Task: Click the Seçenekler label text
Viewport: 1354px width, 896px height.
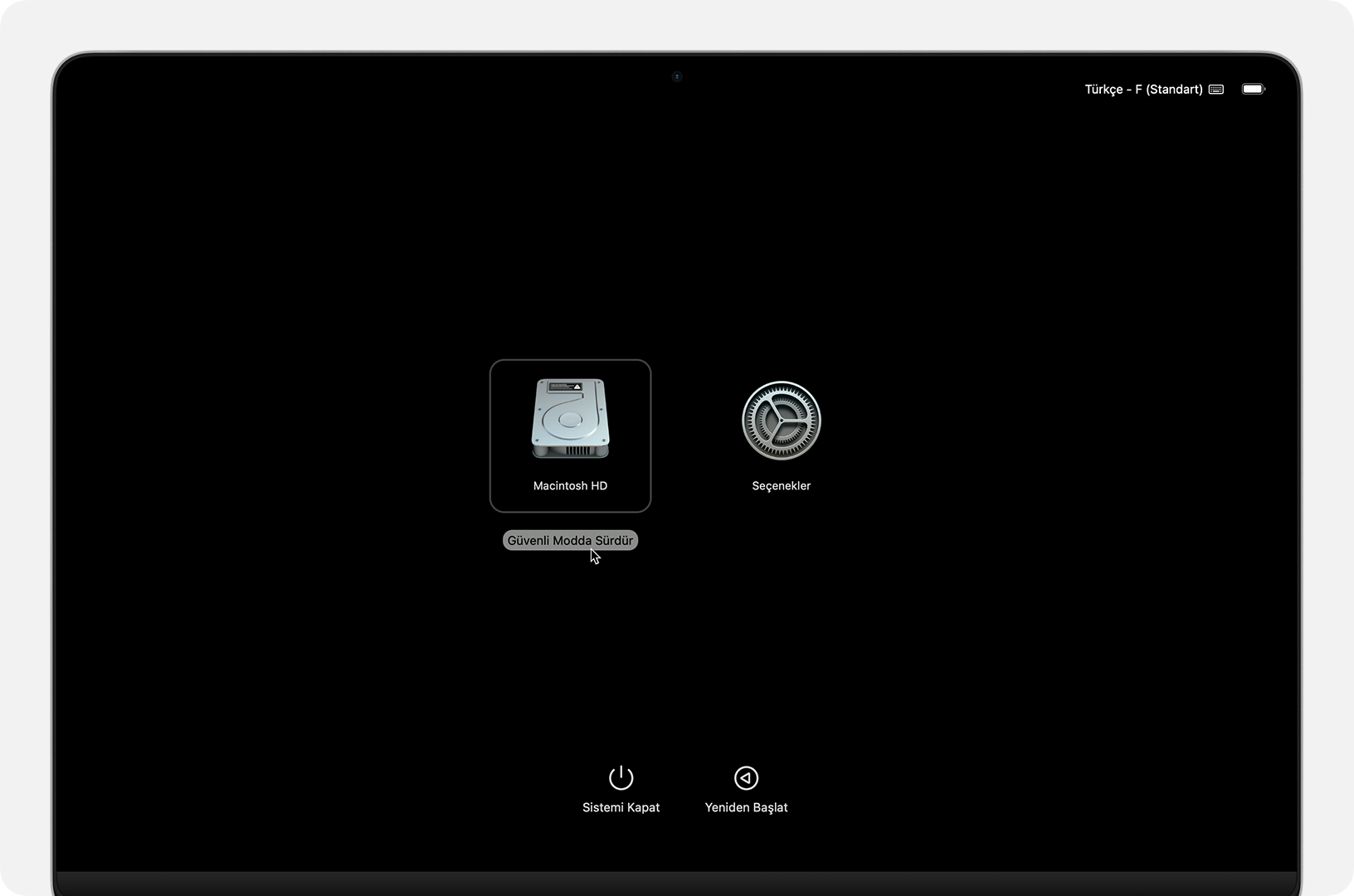Action: pyautogui.click(x=781, y=485)
